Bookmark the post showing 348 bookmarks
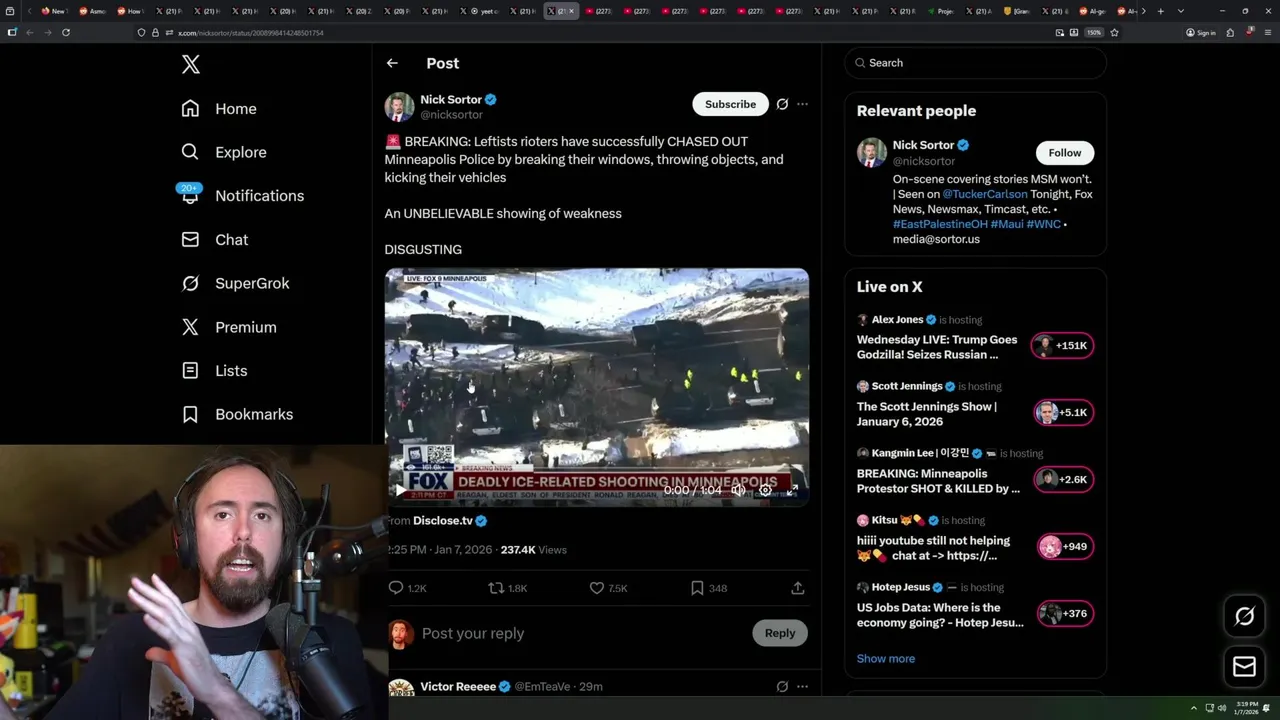Image resolution: width=1280 pixels, height=720 pixels. 697,588
